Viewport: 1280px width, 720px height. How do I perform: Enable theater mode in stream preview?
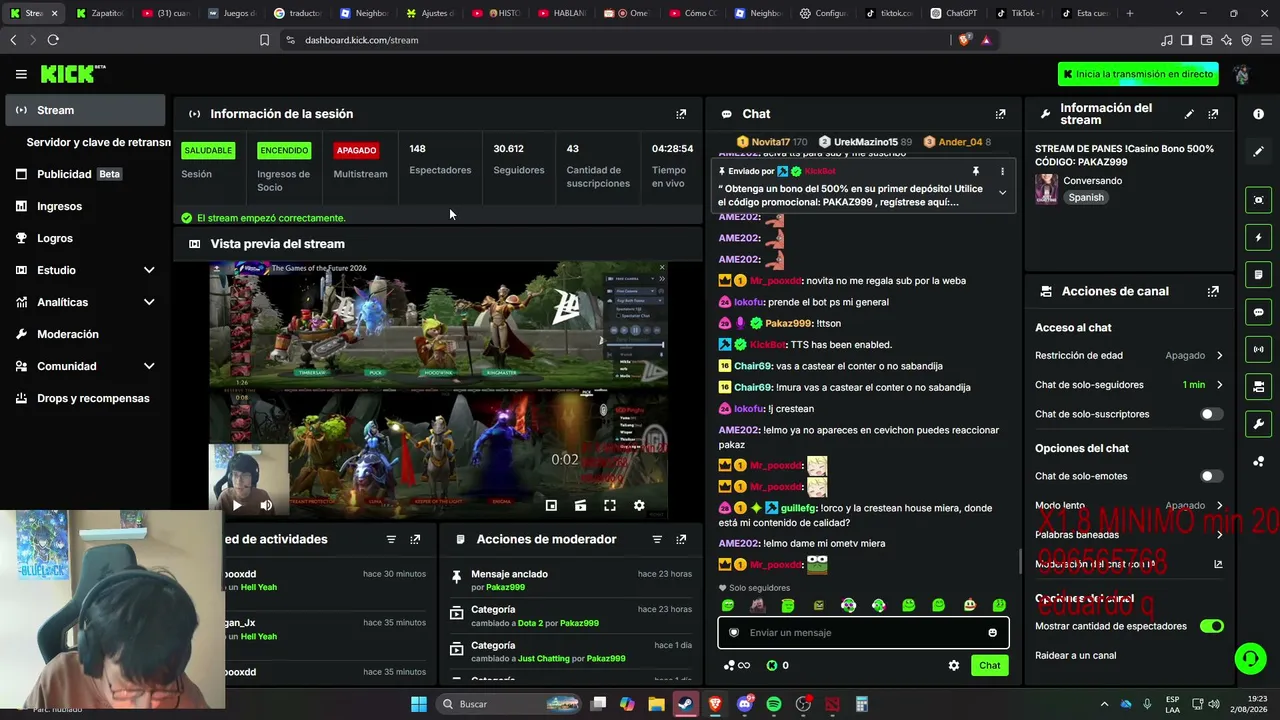coord(580,506)
